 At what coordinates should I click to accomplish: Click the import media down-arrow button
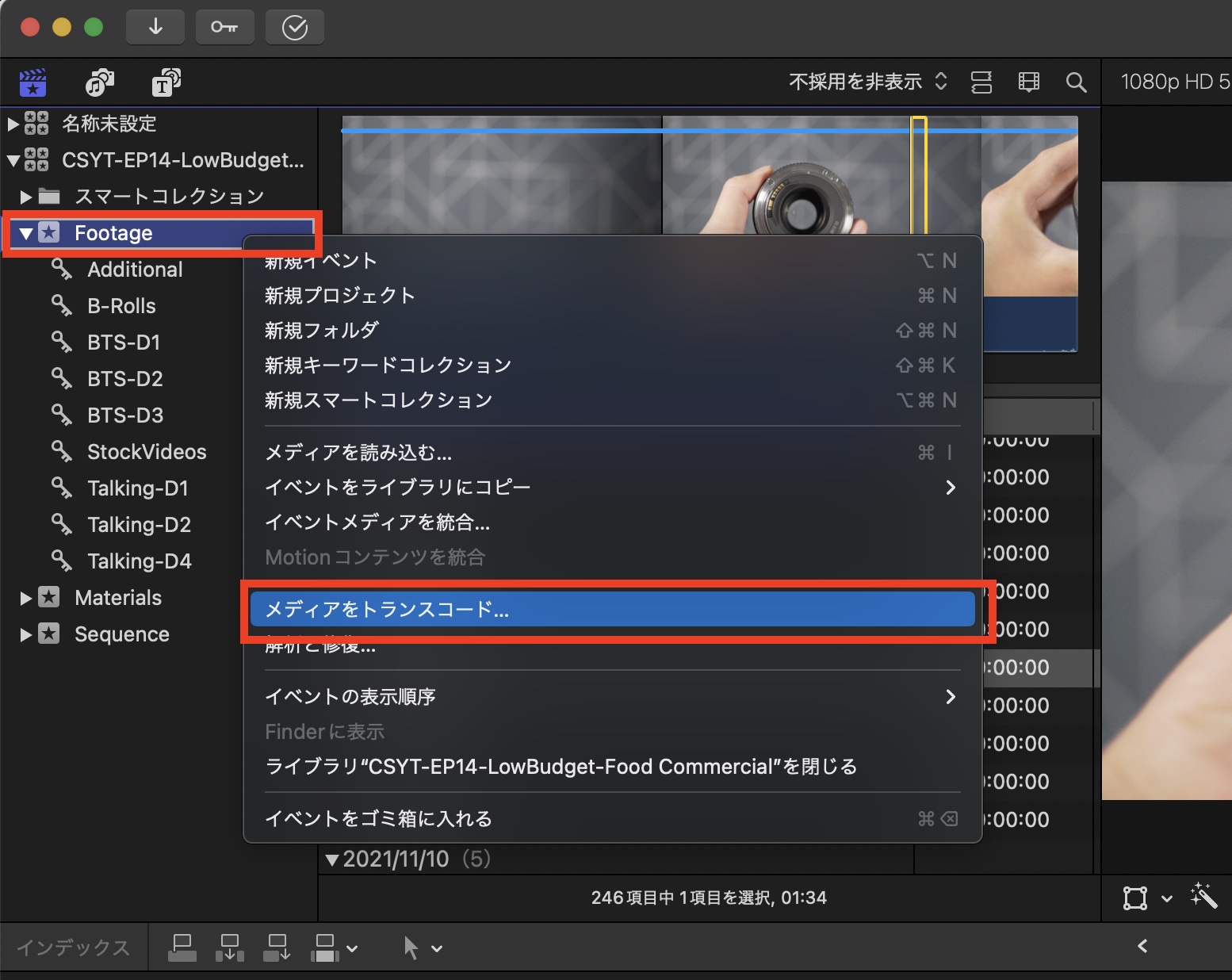click(x=155, y=28)
